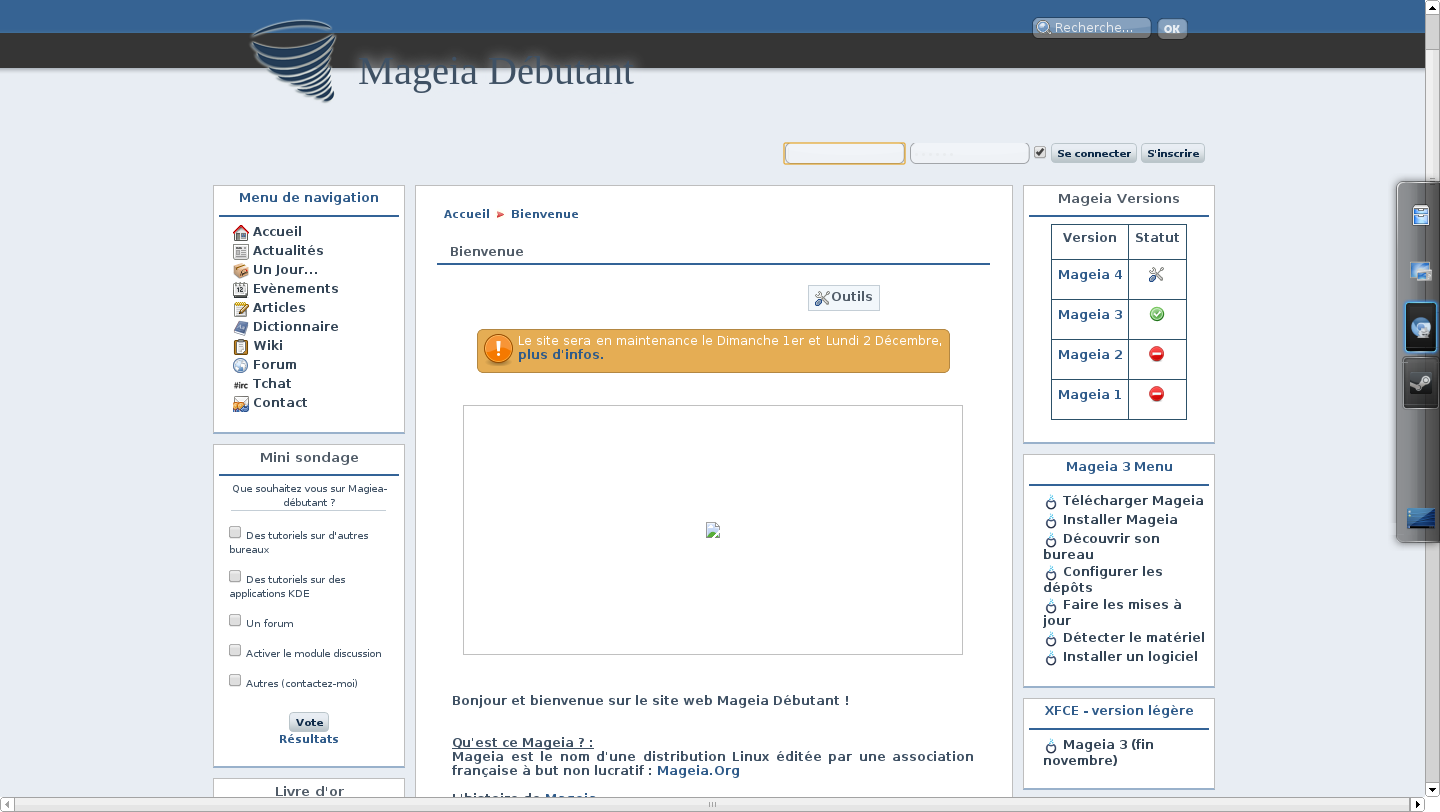Click the search magnifier icon in Recherche box
Image resolution: width=1440 pixels, height=812 pixels.
coord(1044,28)
